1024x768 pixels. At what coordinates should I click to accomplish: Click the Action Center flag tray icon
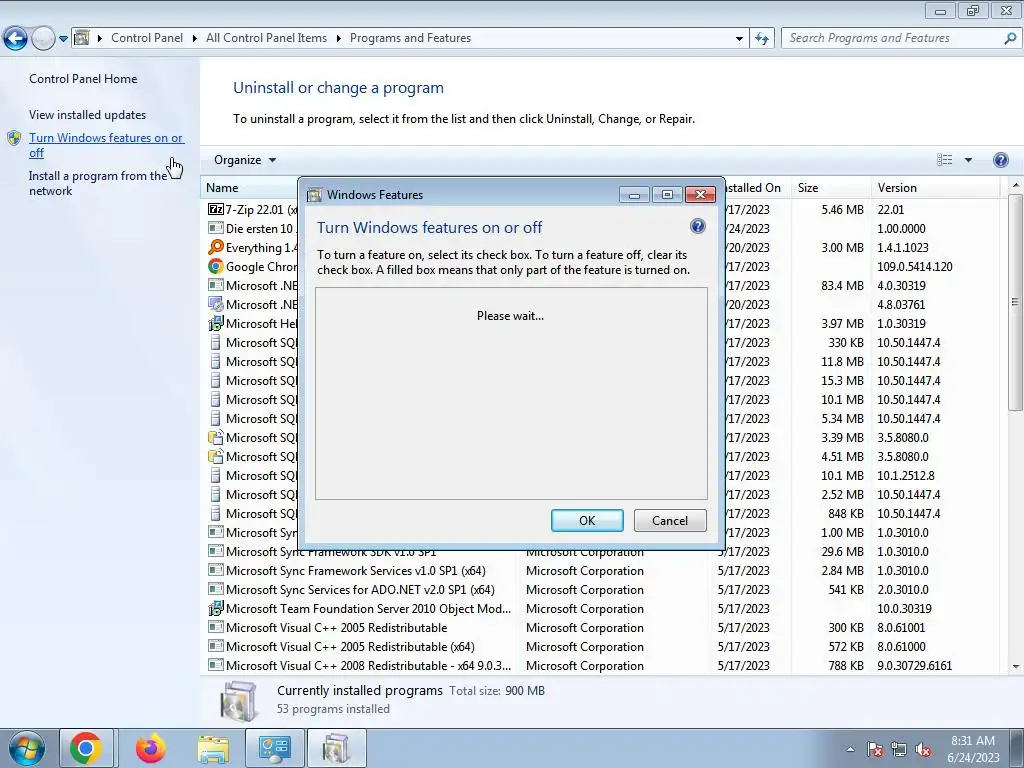tap(875, 749)
